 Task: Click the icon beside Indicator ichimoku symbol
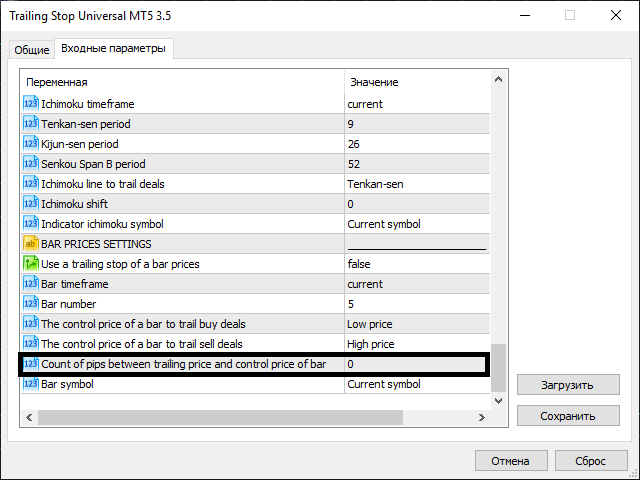[31, 224]
